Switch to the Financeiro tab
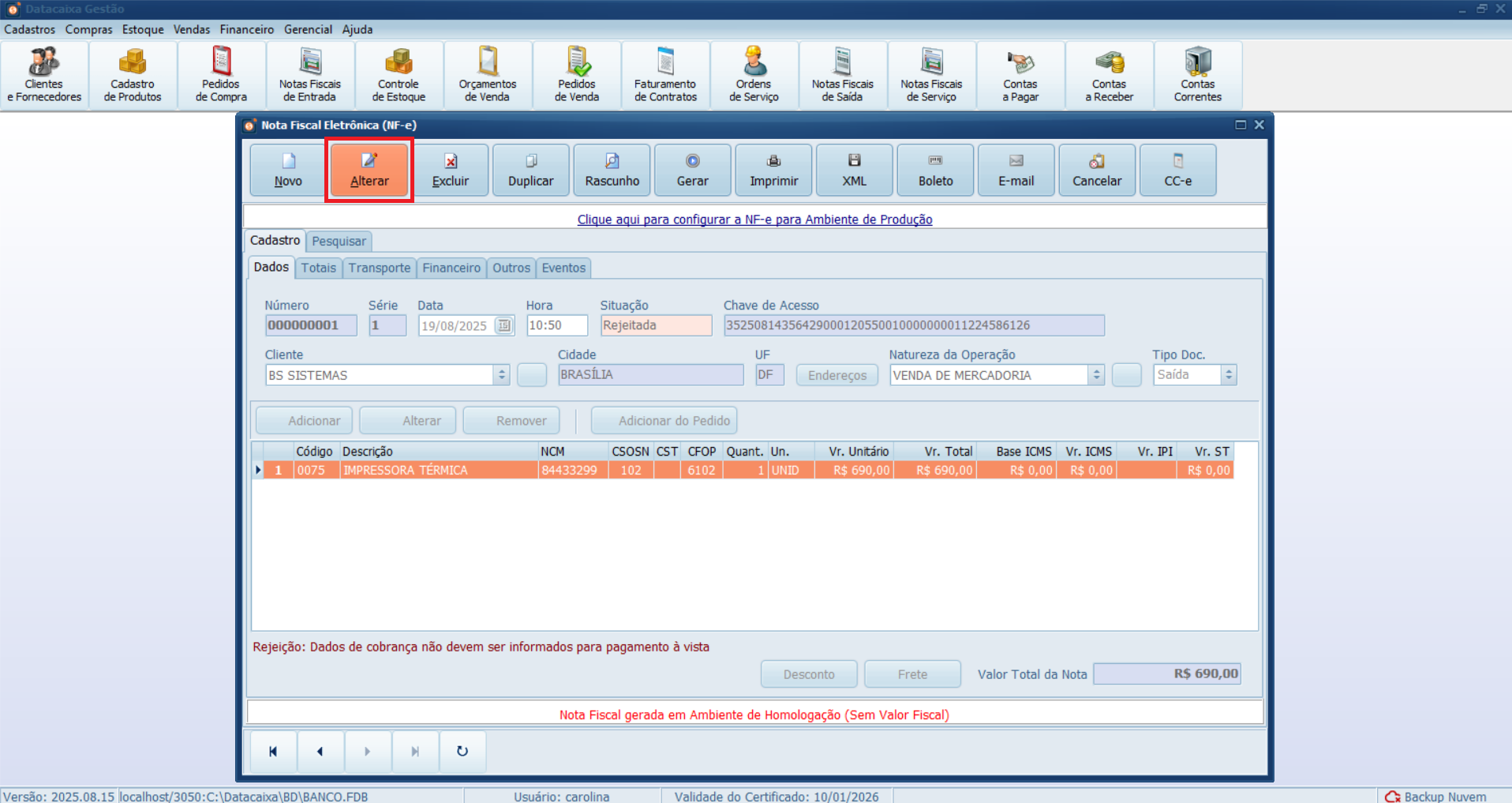1512x803 pixels. coord(451,268)
